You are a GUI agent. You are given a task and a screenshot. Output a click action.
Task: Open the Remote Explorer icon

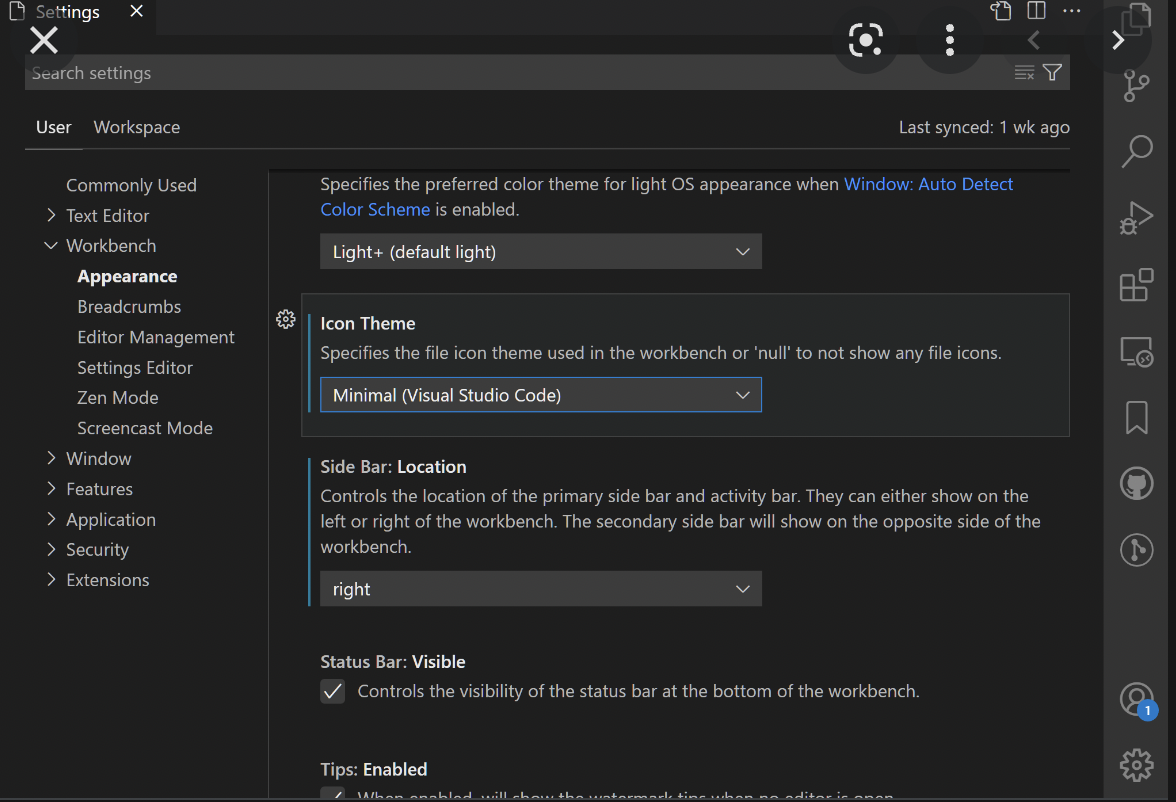point(1137,352)
